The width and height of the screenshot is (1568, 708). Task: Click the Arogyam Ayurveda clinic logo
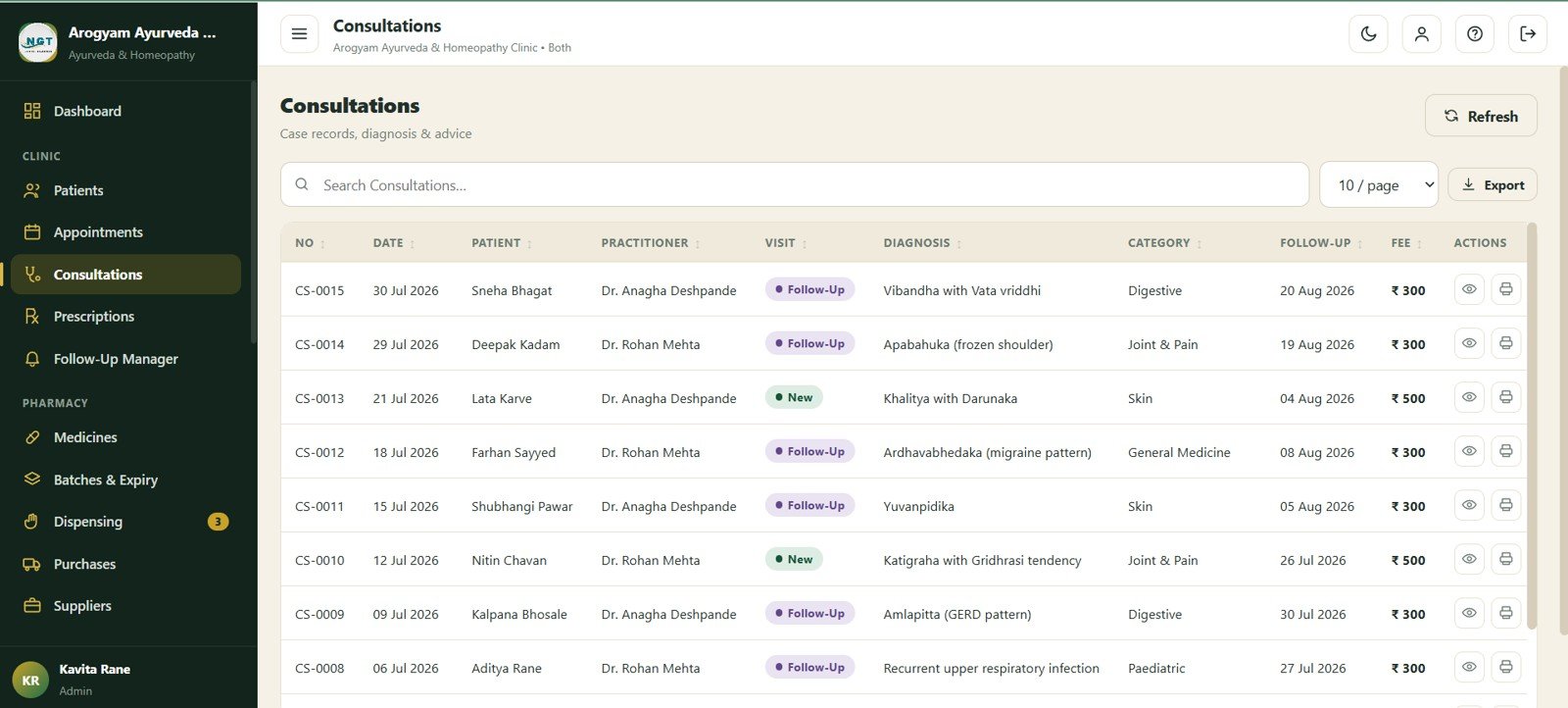(x=38, y=42)
